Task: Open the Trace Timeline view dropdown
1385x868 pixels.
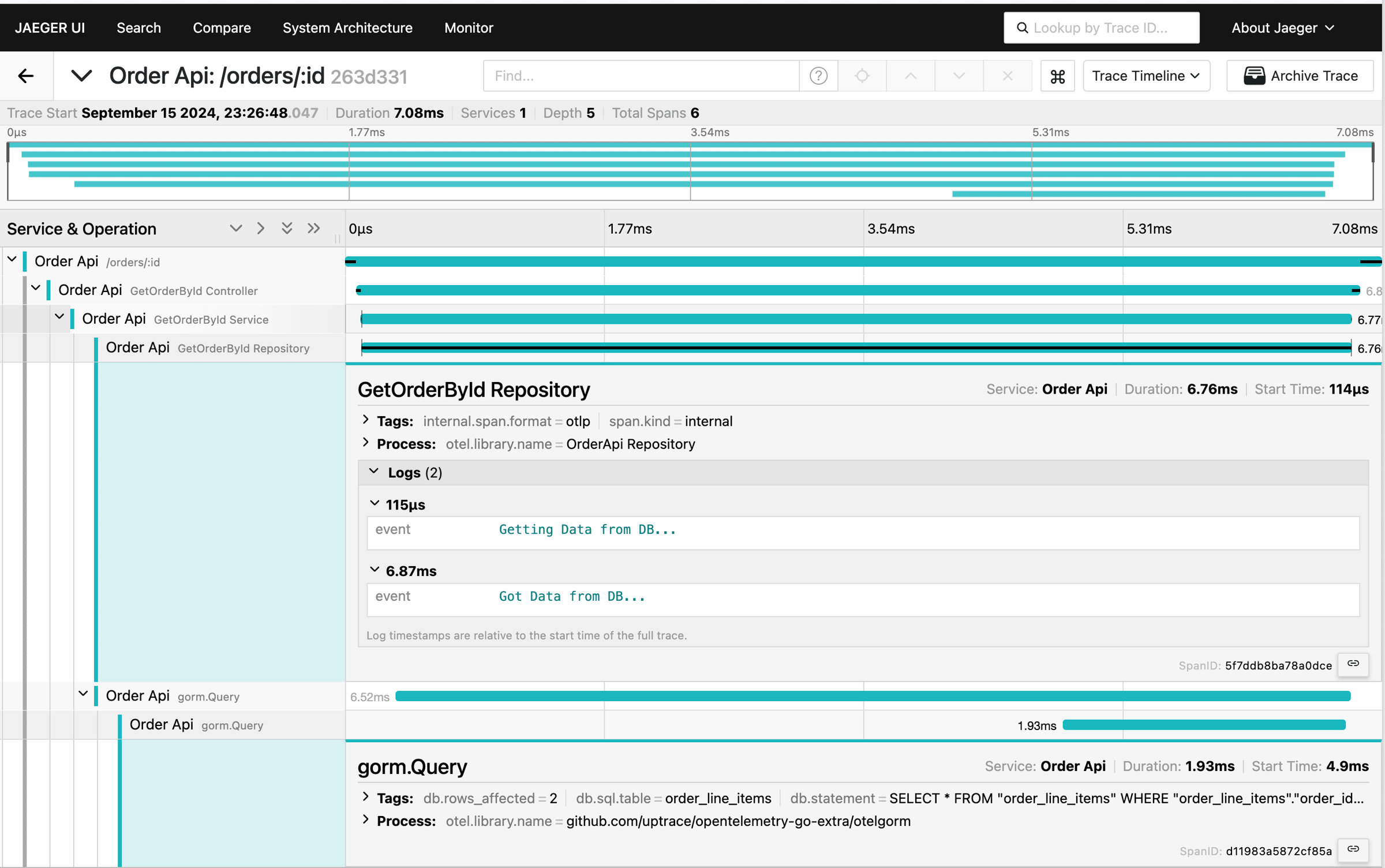Action: pyautogui.click(x=1146, y=76)
